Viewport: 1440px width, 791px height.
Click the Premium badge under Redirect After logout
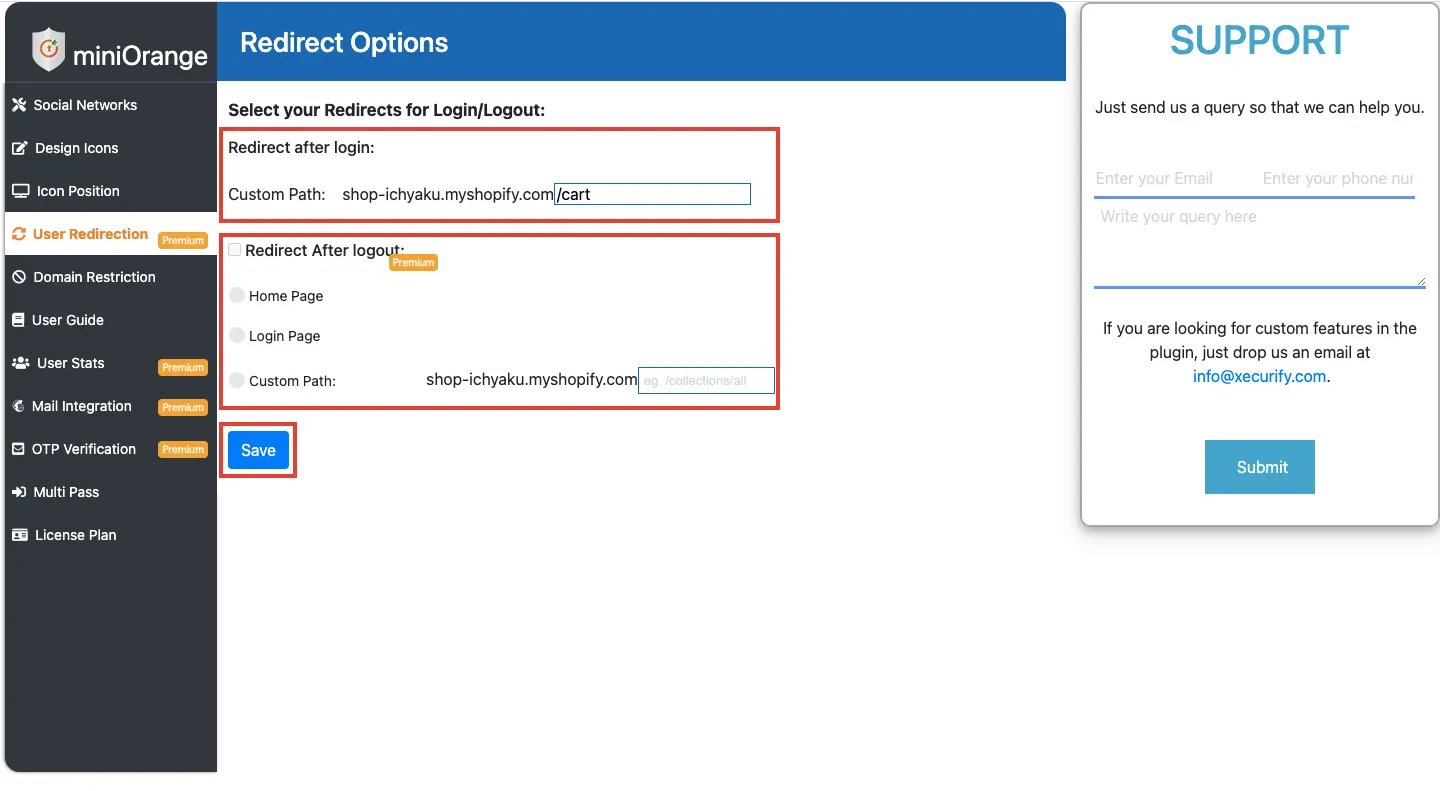click(x=413, y=262)
